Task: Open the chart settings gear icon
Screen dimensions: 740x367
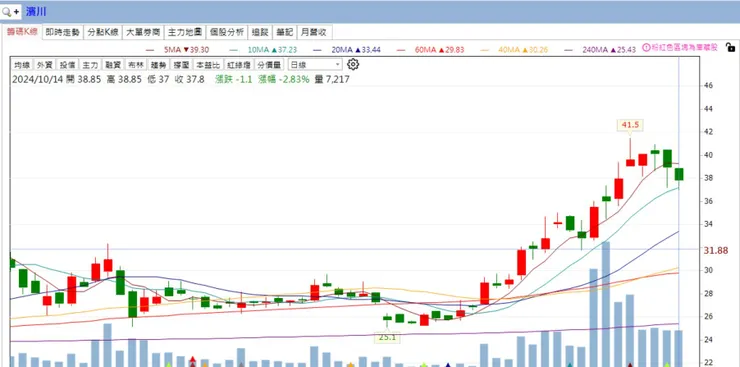Action: (x=353, y=65)
